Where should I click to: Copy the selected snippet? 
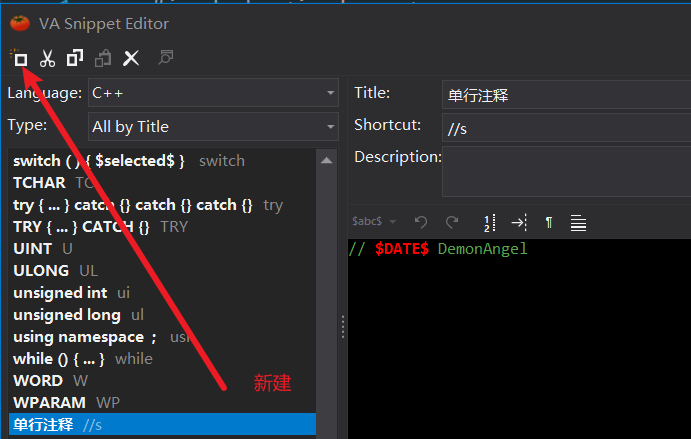pos(74,58)
